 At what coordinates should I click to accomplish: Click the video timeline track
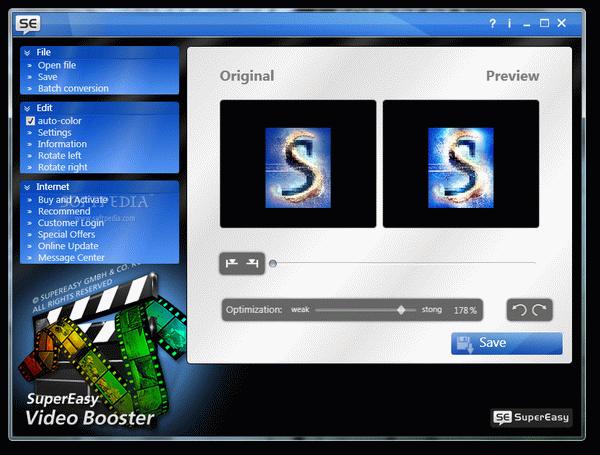tap(402, 263)
